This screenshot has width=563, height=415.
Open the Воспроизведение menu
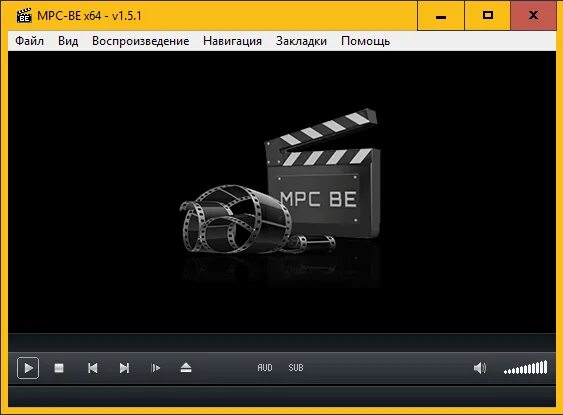(141, 41)
